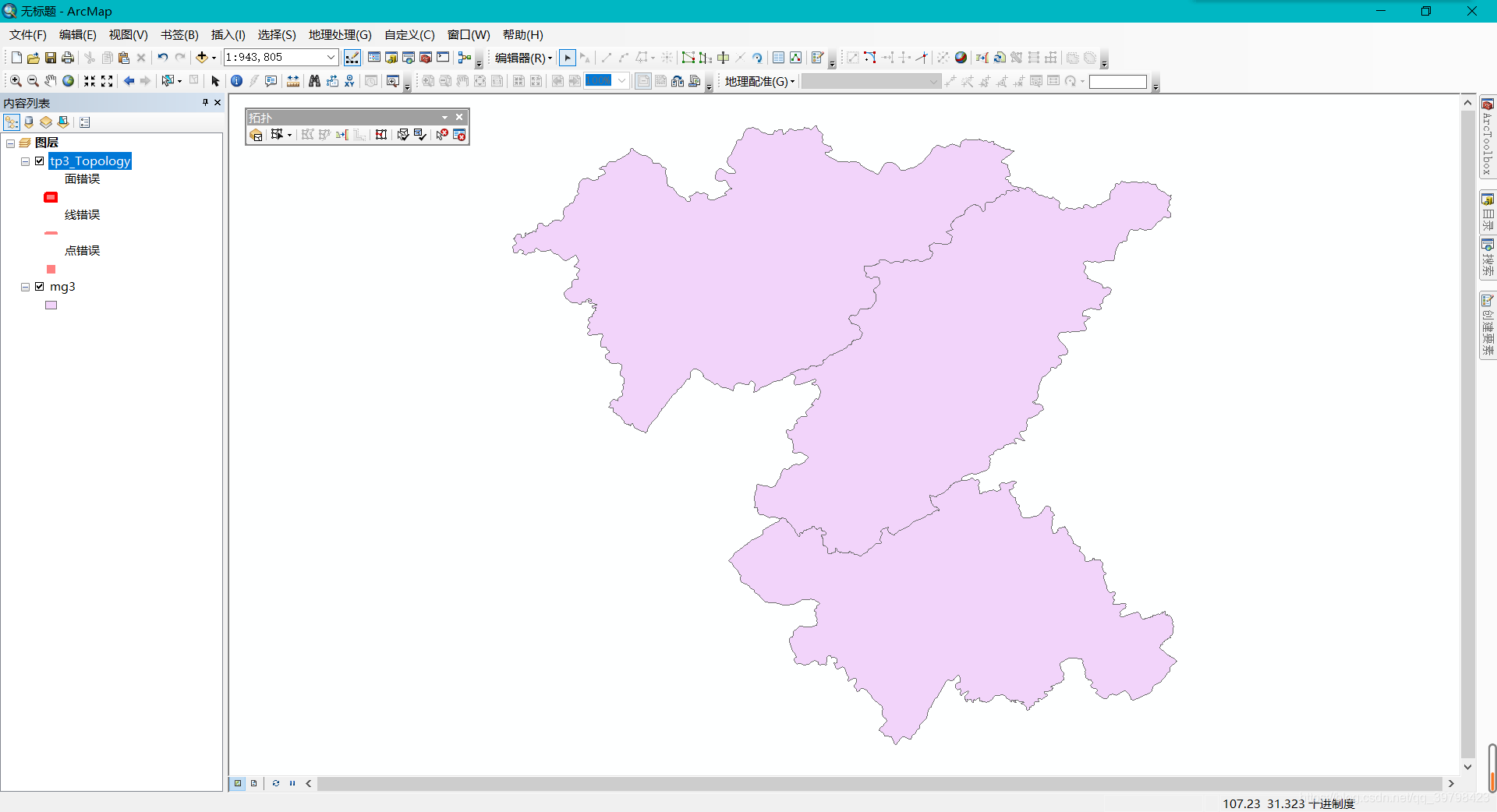Toggle tp3_Topology layer visibility checkbox
Viewport: 1497px width, 812px height.
[40, 161]
